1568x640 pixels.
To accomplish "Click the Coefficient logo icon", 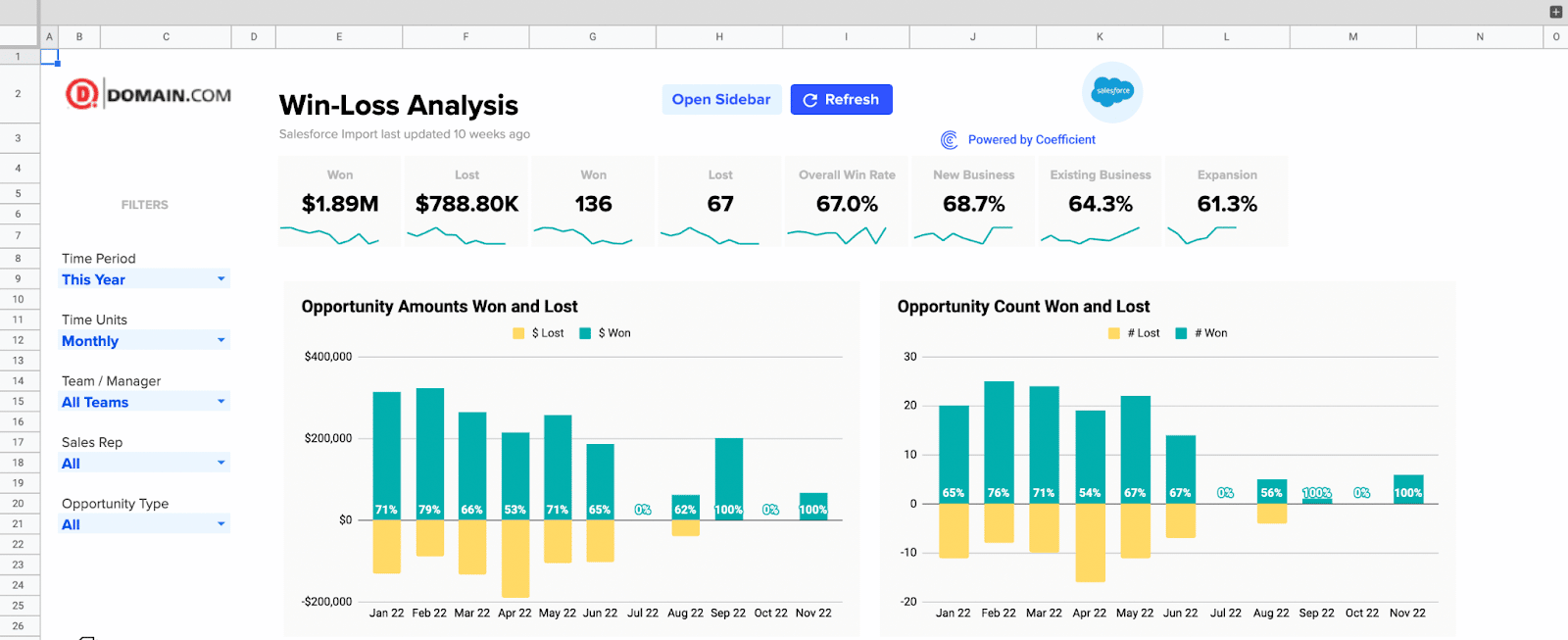I will (949, 140).
